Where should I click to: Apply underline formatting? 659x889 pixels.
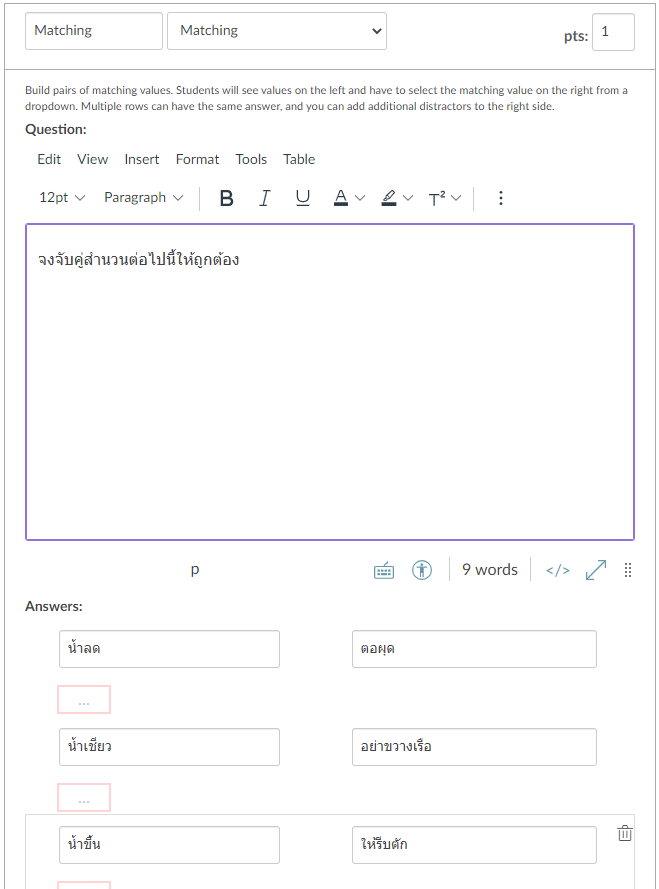[302, 198]
